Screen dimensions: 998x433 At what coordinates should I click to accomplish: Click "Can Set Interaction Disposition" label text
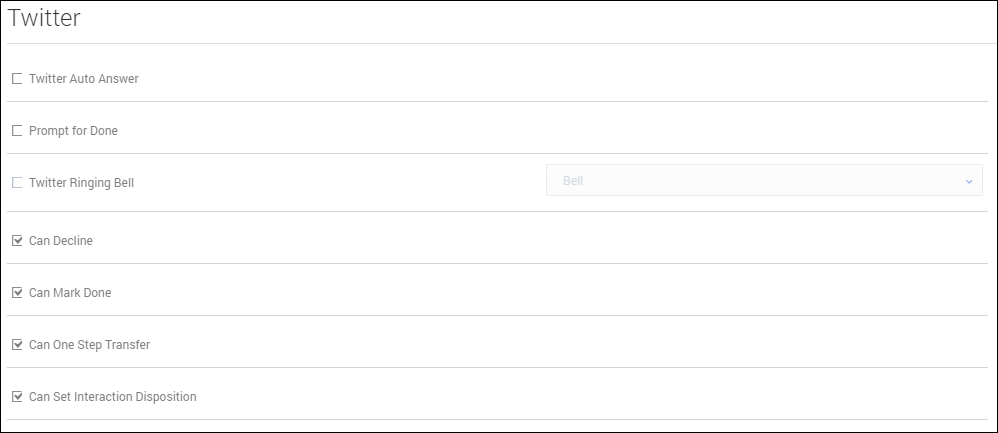112,397
